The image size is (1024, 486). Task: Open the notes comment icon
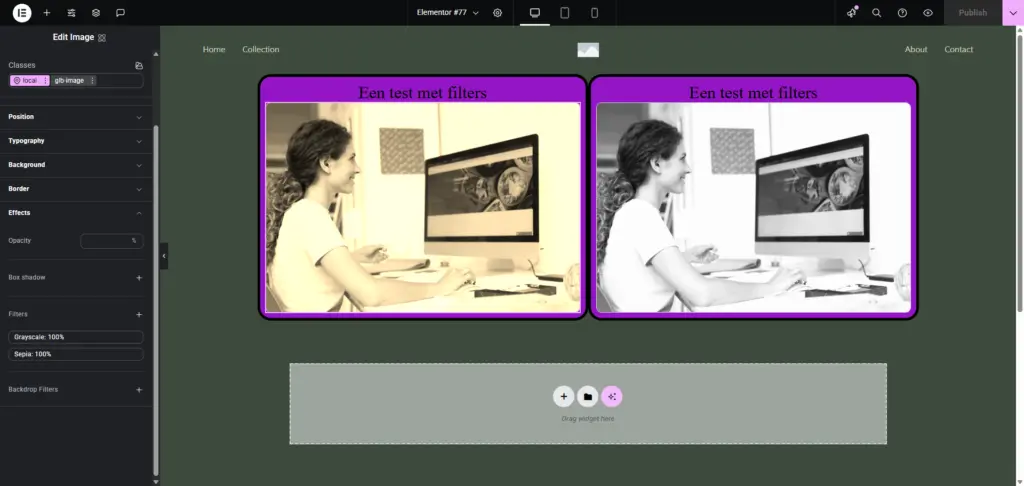[x=120, y=12]
